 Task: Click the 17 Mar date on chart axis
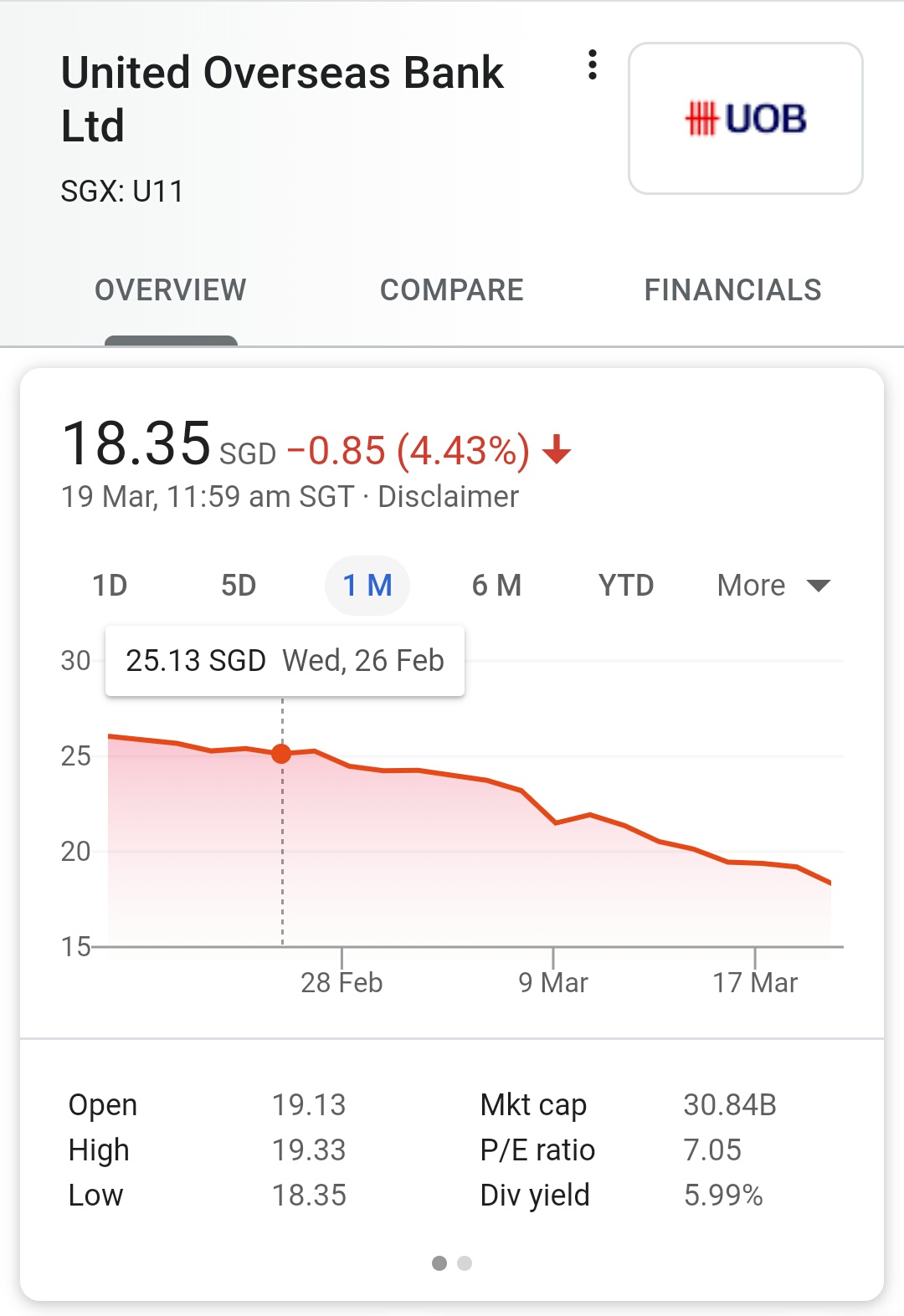[755, 982]
